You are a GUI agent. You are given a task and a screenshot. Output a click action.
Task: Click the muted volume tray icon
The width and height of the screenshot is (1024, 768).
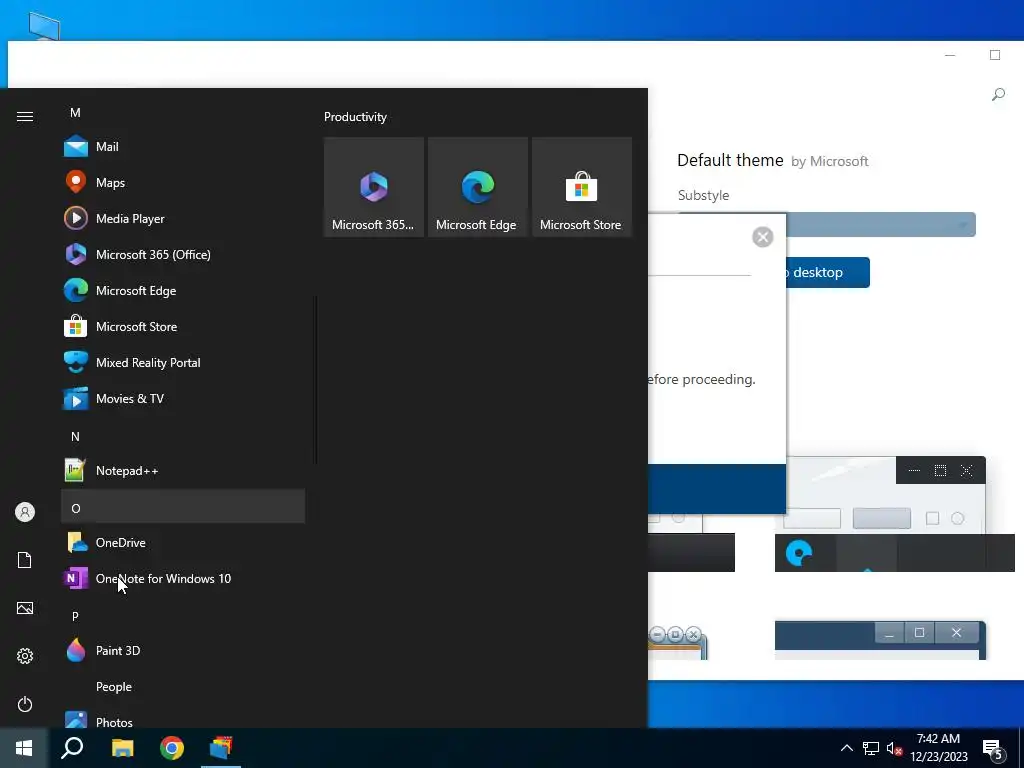894,748
